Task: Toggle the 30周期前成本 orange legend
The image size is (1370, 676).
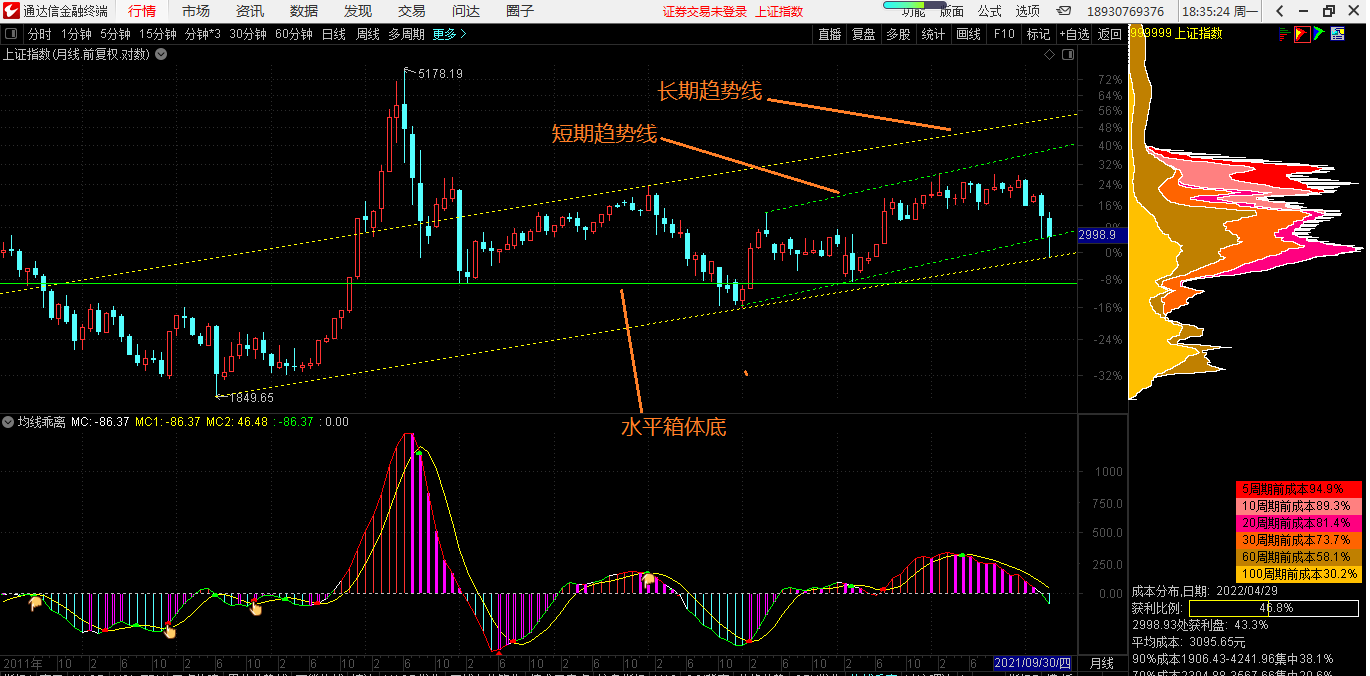Action: pyautogui.click(x=1299, y=540)
